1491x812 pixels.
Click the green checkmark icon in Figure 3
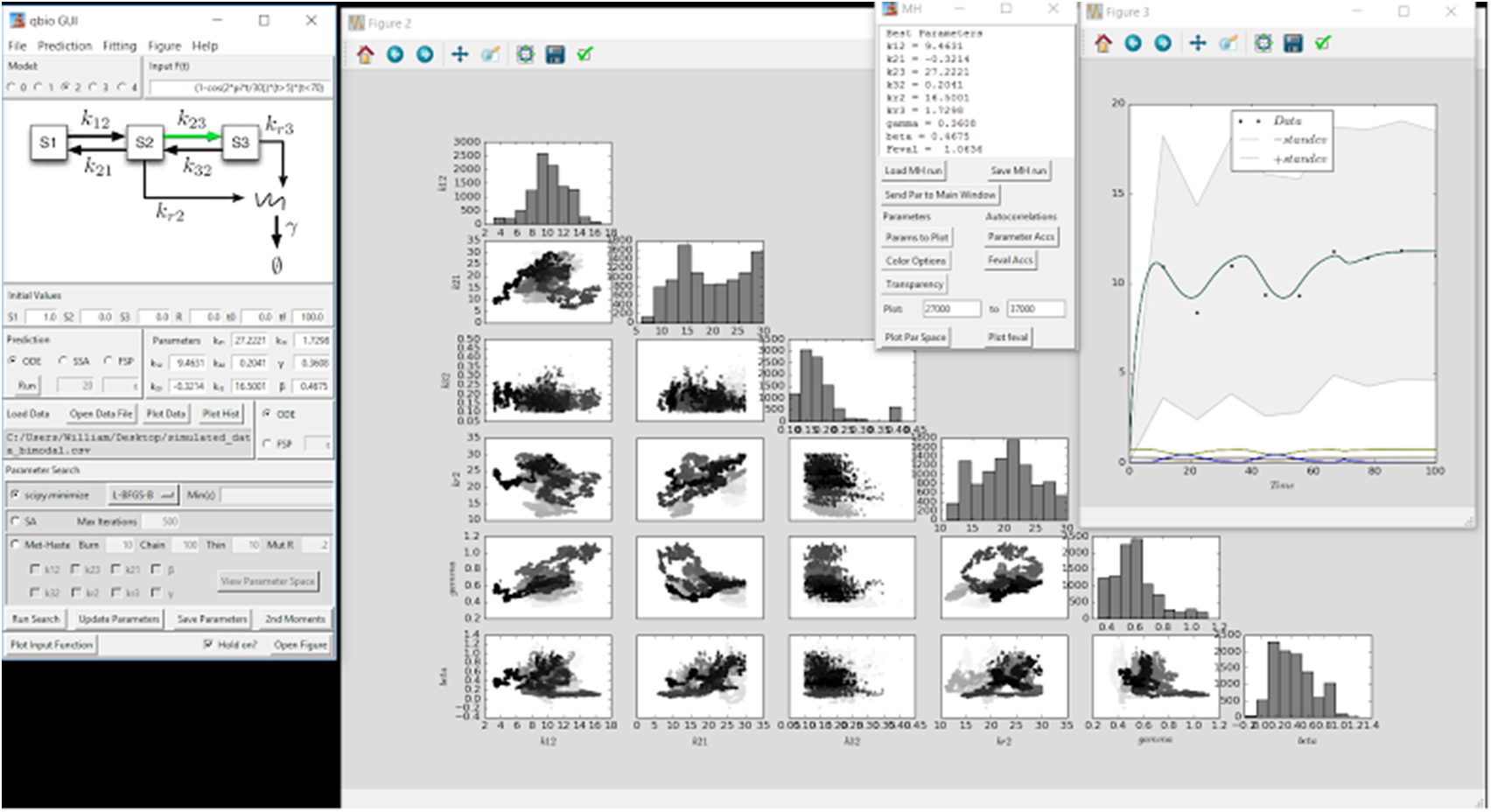[x=1323, y=43]
